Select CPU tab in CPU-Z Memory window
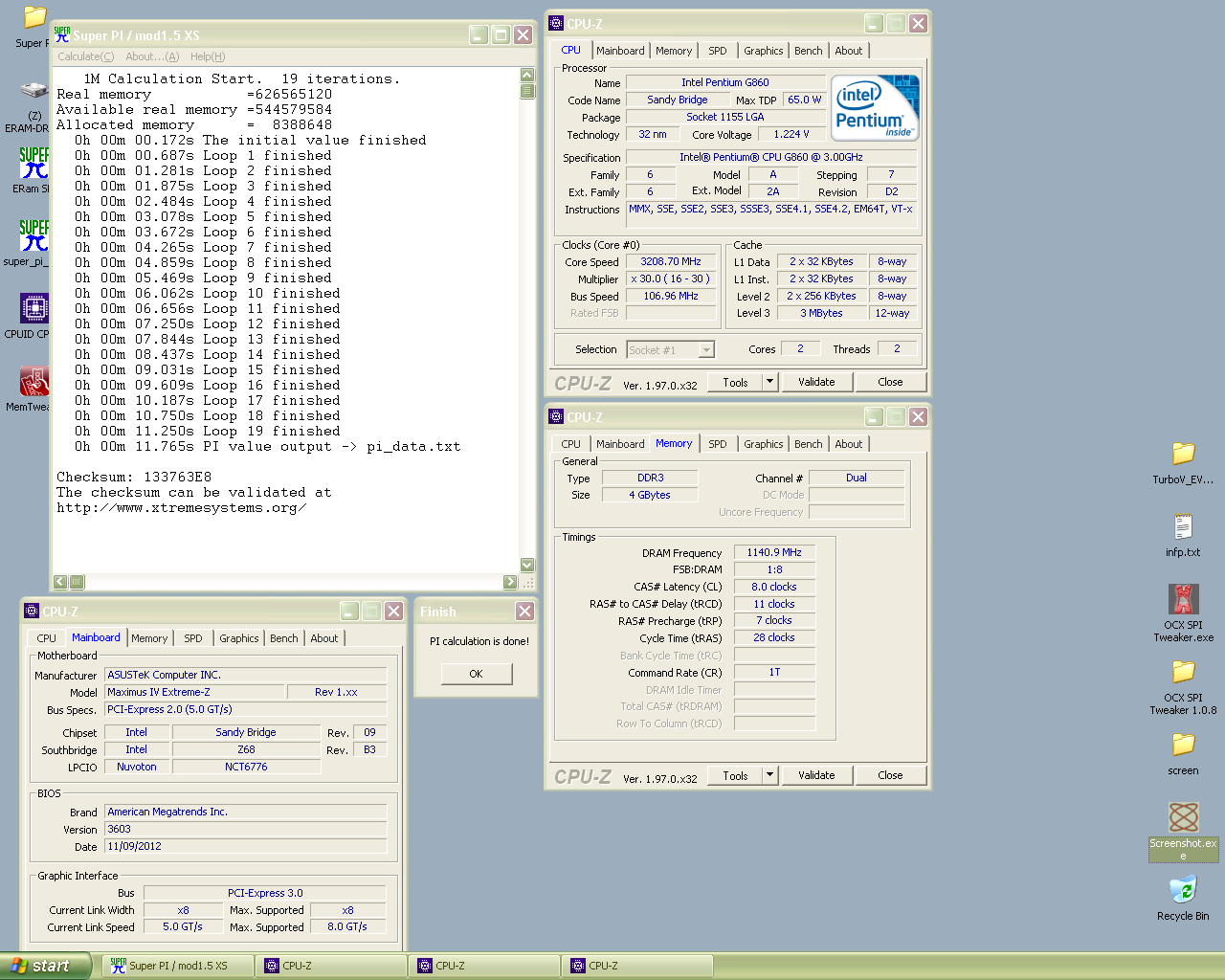 pos(570,444)
